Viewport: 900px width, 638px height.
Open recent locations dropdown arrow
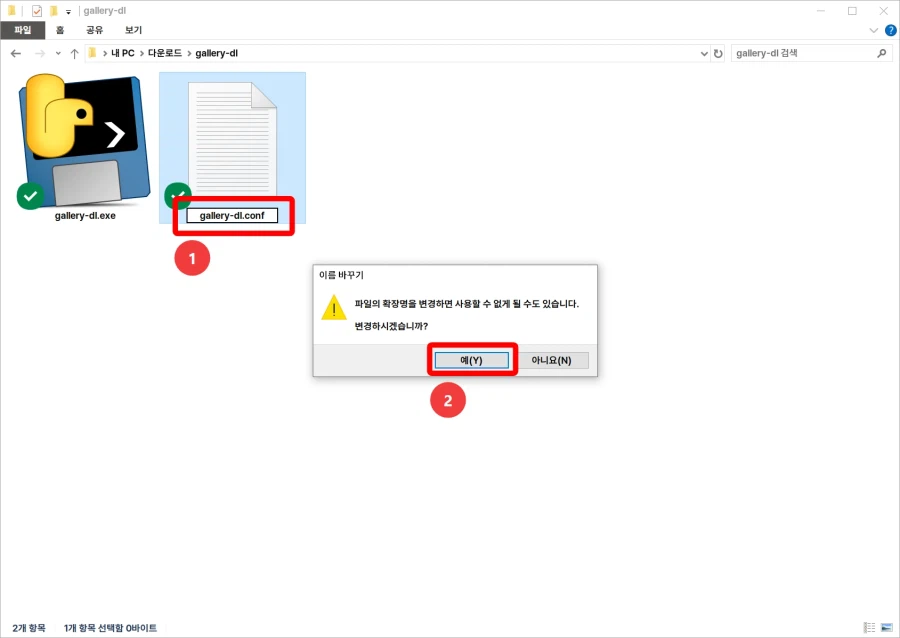point(58,53)
